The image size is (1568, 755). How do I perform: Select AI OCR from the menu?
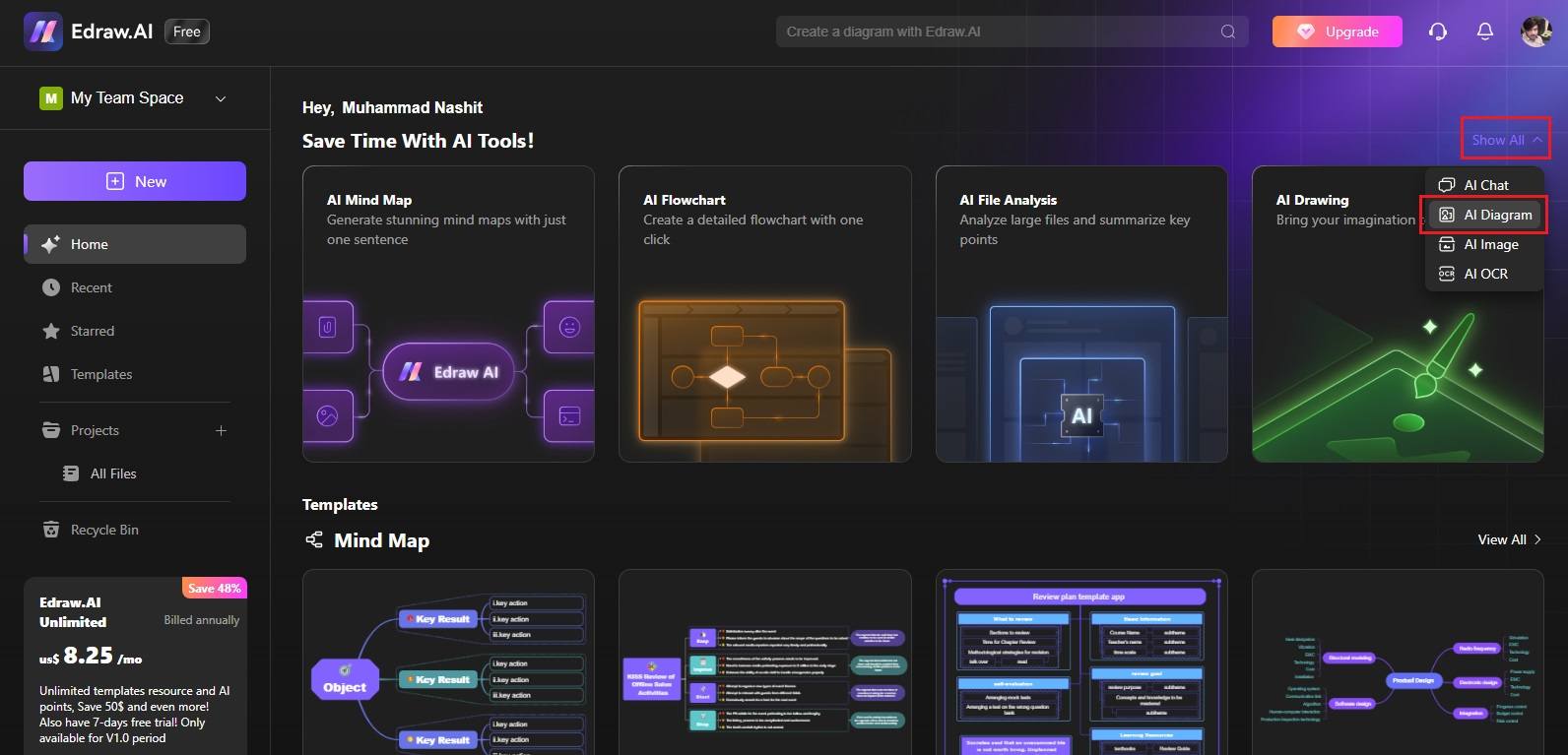click(x=1484, y=274)
